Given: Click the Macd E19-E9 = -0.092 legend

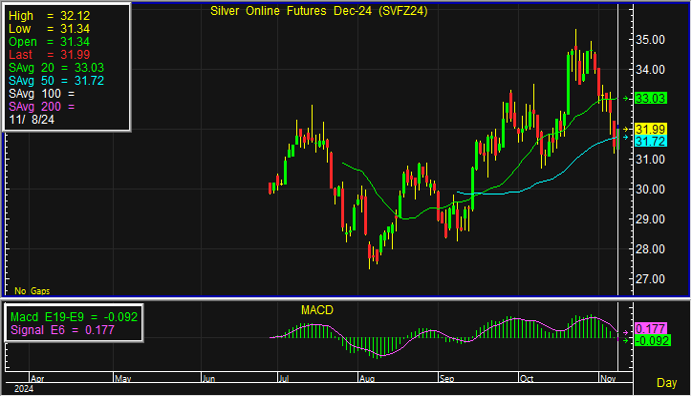Looking at the screenshot, I should click(x=74, y=317).
